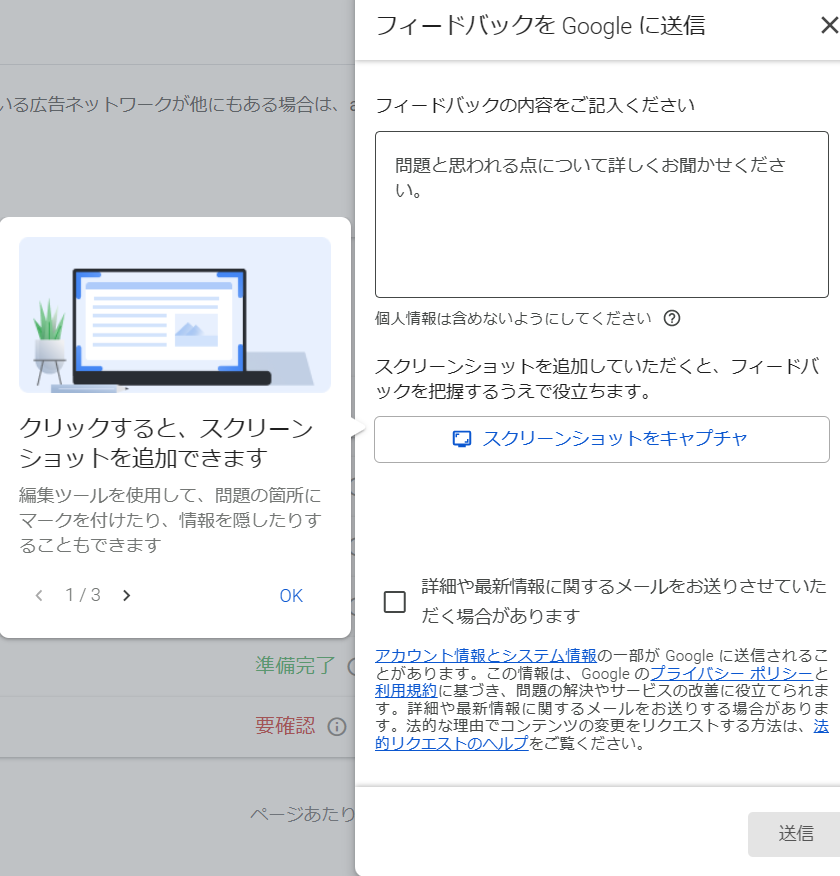Click the フィードバックを Google に送信 title
The image size is (840, 876).
point(540,26)
